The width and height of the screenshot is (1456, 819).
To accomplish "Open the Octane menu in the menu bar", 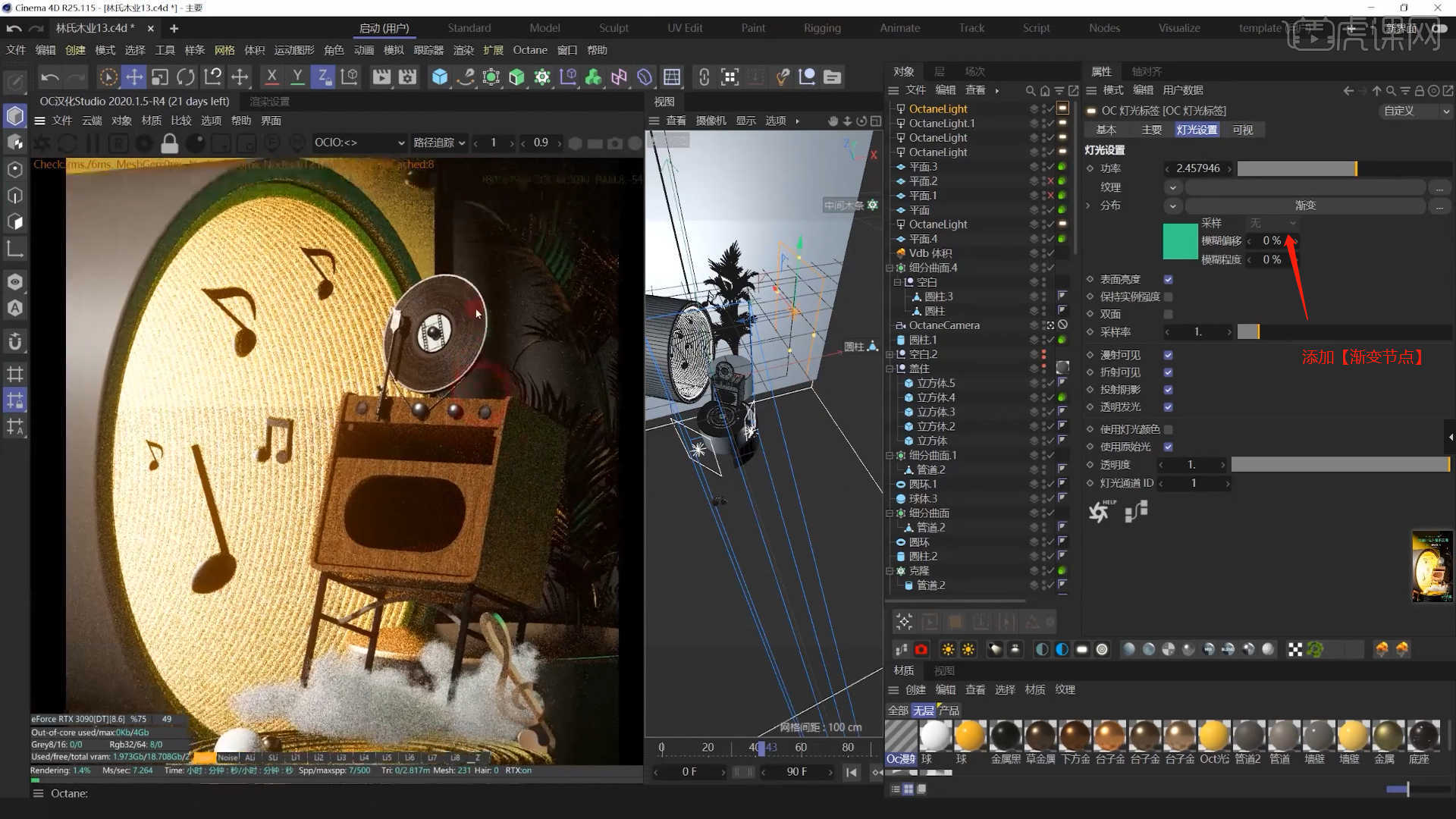I will (x=530, y=50).
